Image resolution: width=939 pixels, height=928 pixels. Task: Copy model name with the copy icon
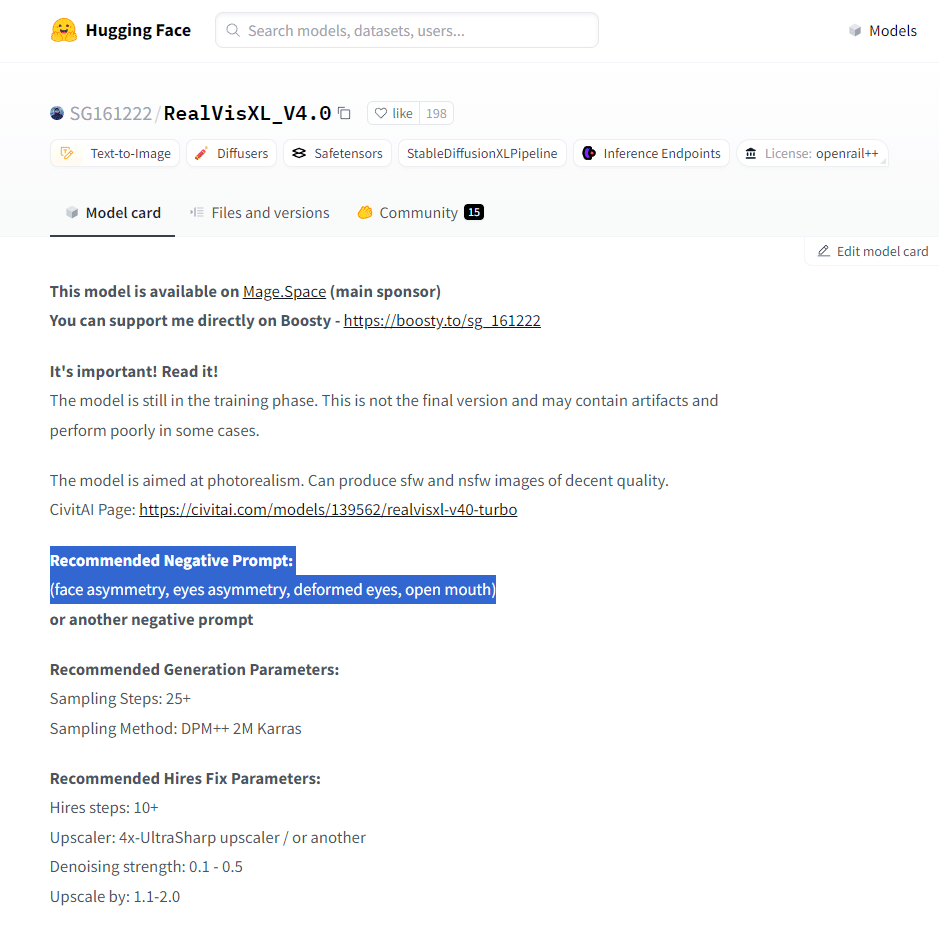345,113
